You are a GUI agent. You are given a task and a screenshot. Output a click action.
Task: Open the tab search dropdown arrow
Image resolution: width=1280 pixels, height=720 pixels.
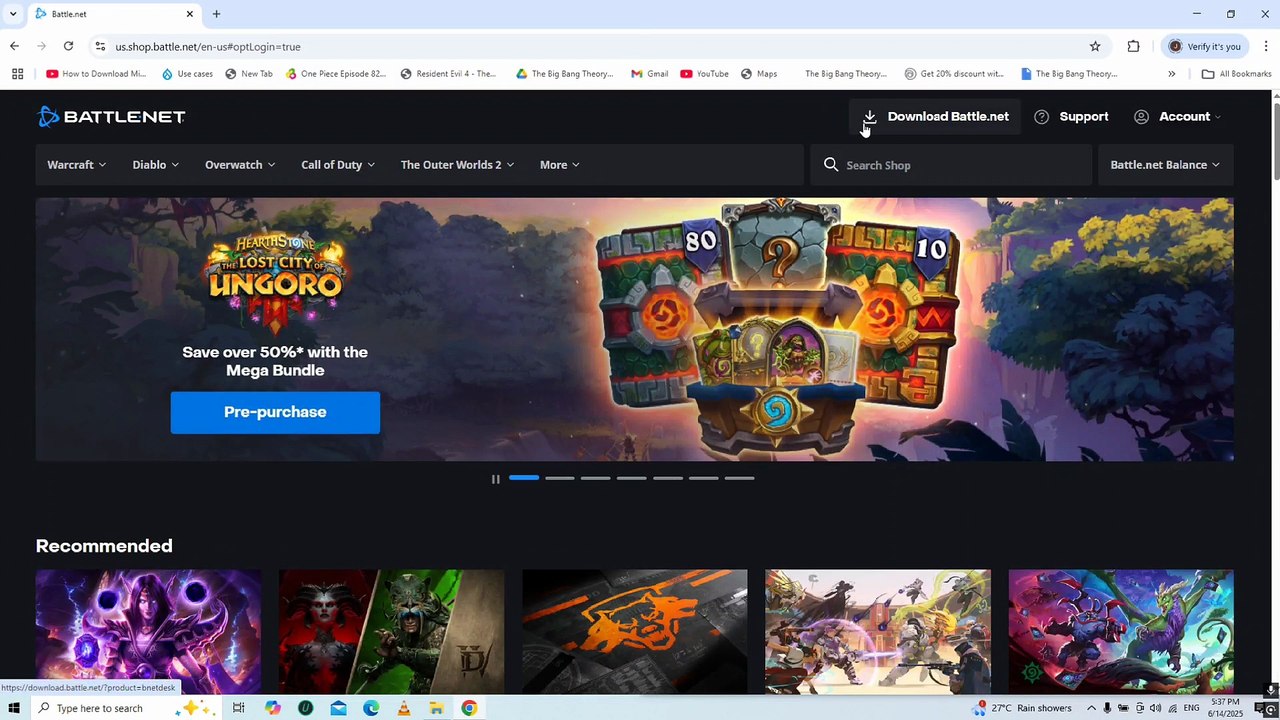coord(13,14)
